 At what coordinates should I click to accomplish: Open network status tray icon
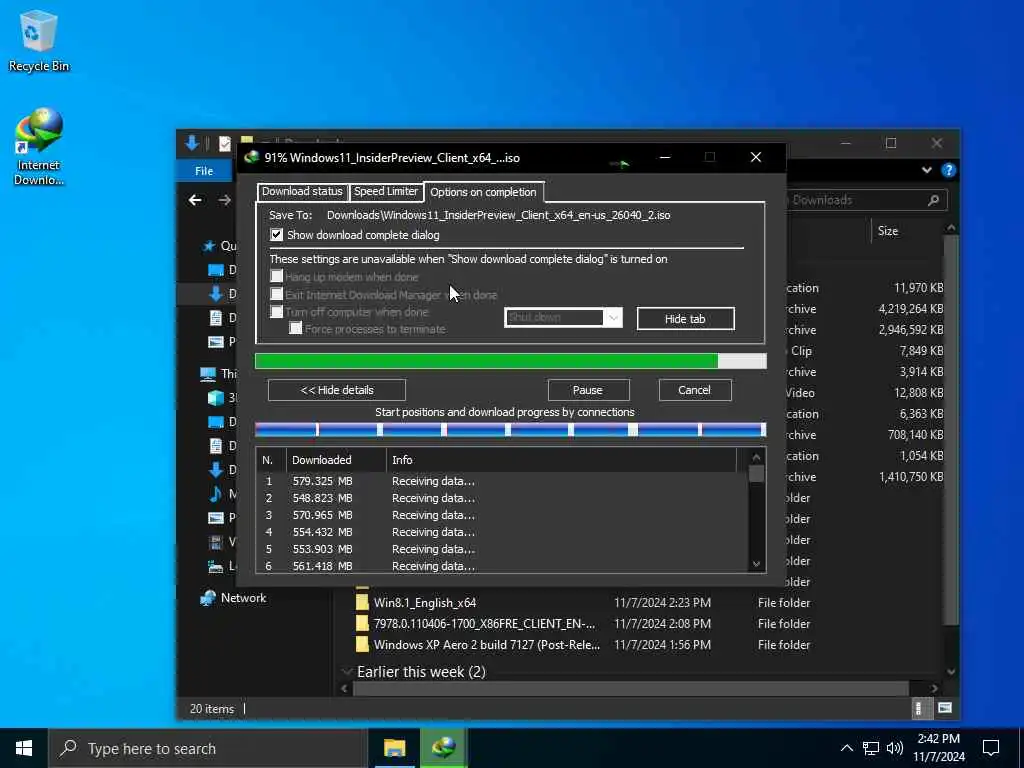click(x=871, y=748)
